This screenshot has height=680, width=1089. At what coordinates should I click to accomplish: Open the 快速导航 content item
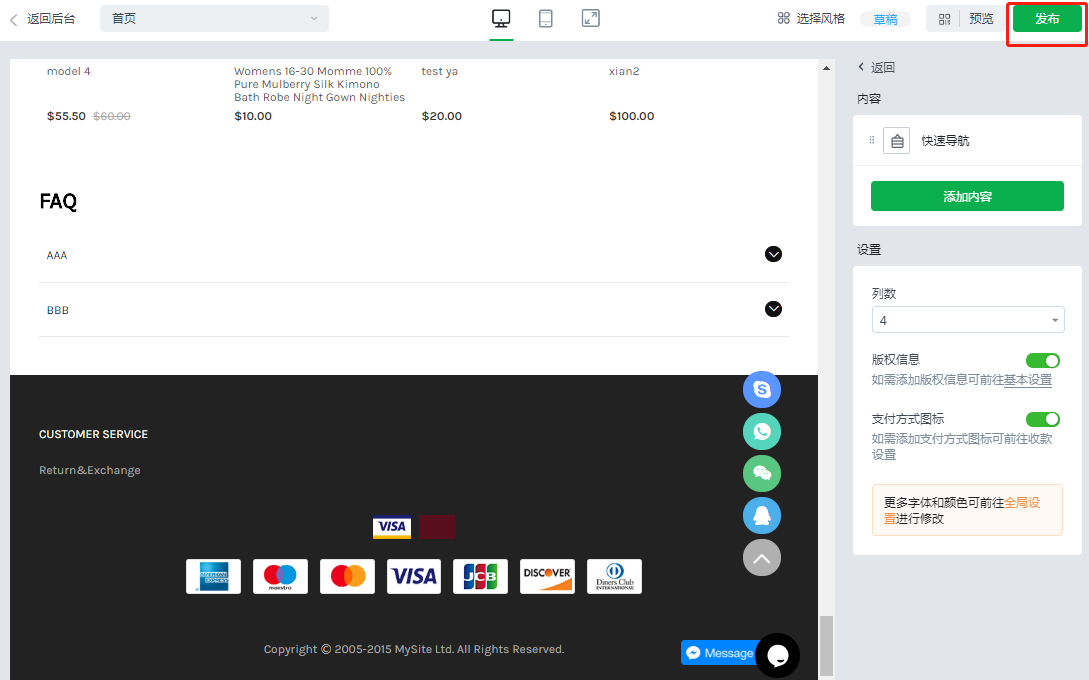[967, 140]
